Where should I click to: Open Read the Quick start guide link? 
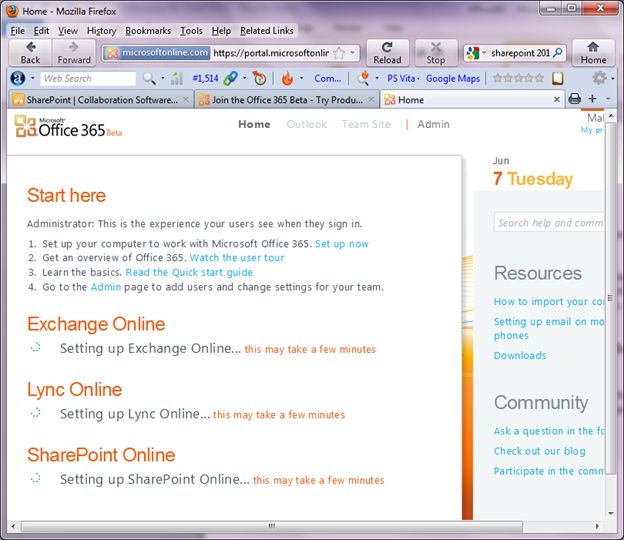tap(189, 272)
